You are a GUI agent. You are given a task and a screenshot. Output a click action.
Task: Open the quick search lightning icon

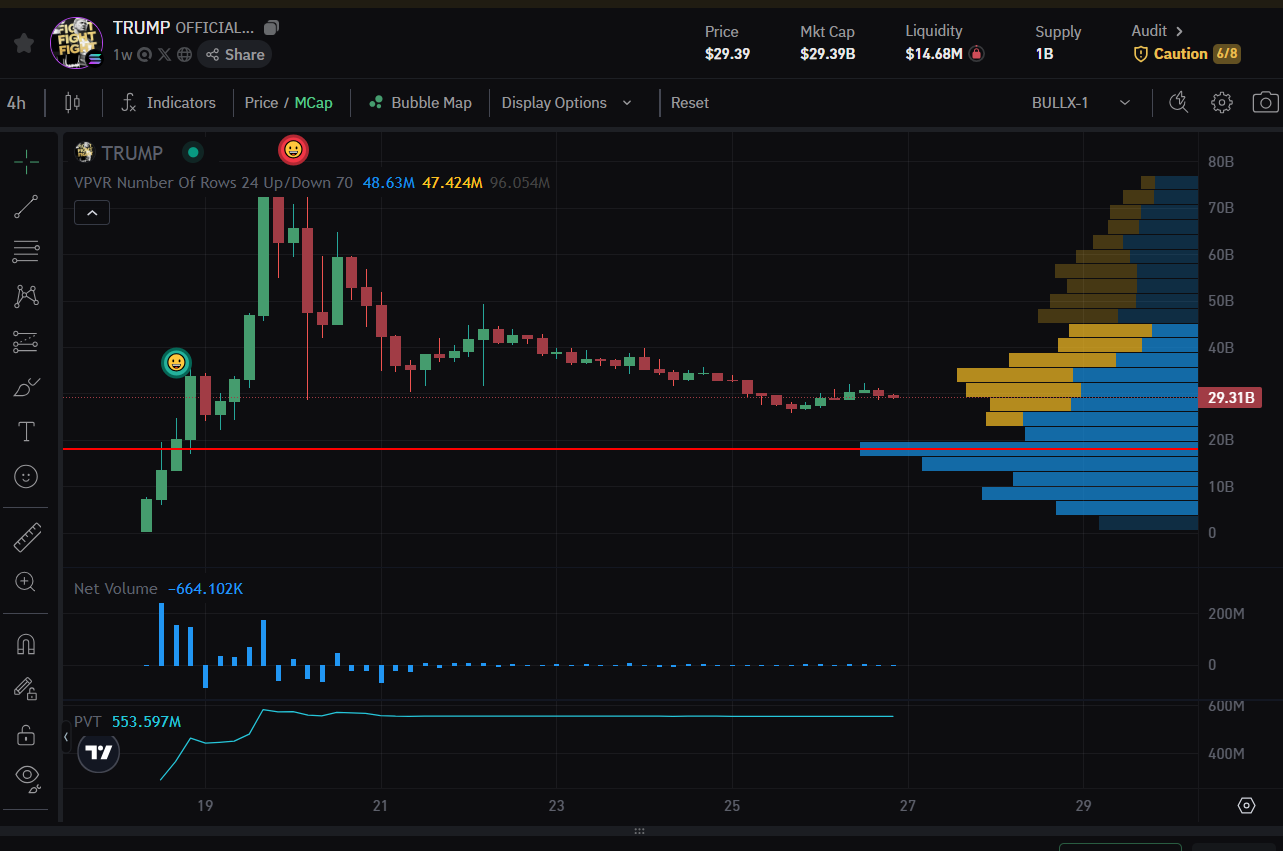[1178, 102]
